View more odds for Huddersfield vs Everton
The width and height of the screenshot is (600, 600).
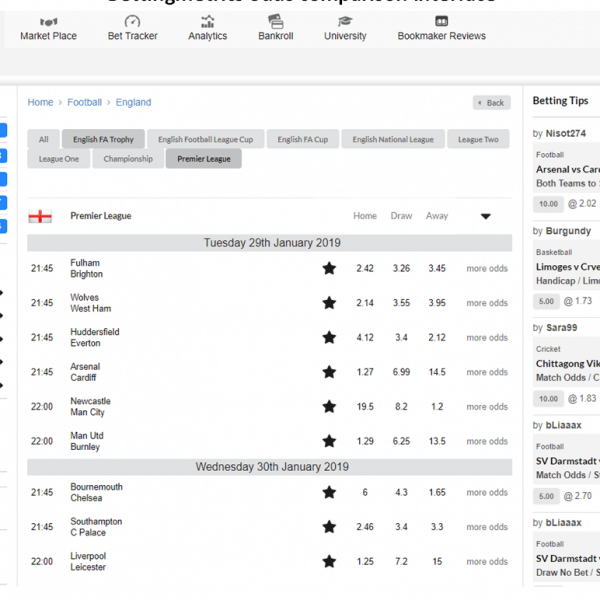(487, 338)
